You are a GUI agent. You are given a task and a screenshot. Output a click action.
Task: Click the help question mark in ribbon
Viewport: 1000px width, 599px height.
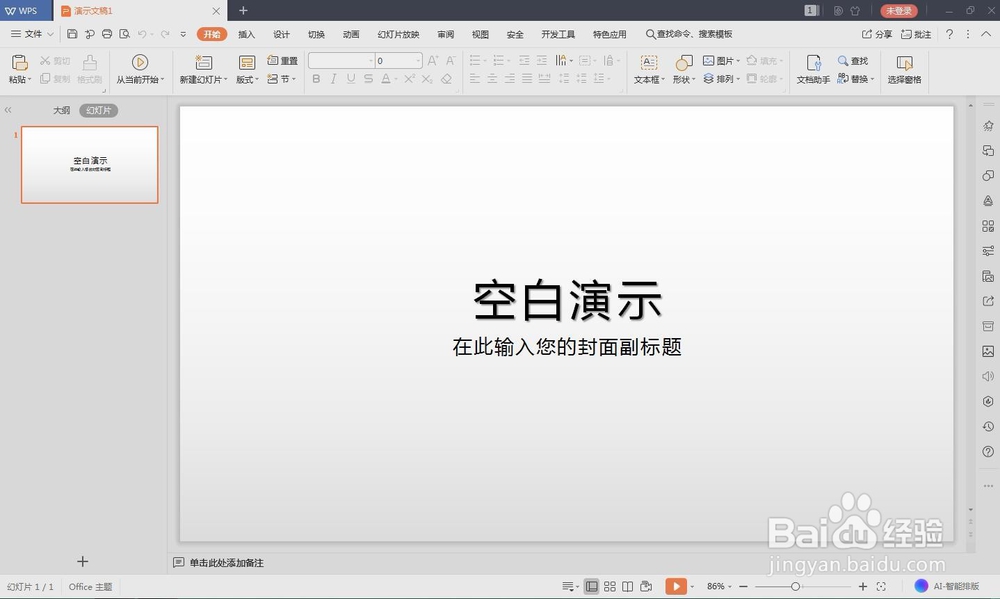950,34
